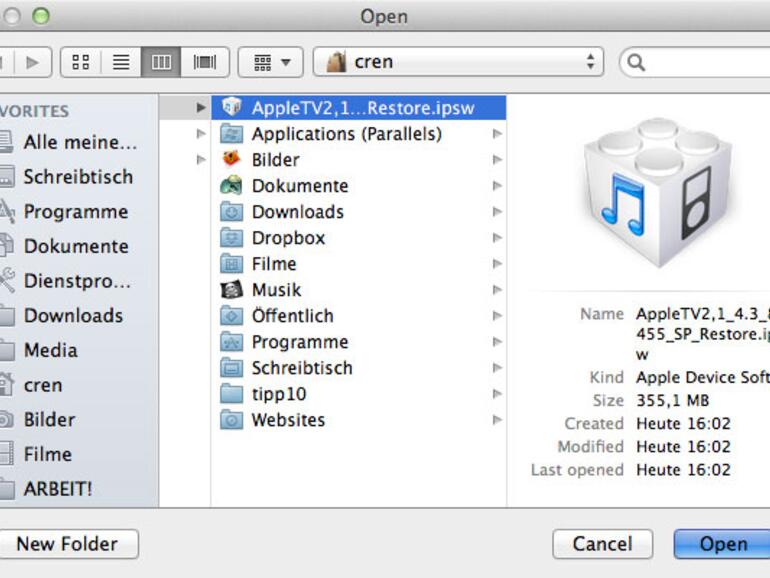Screen dimensions: 770x578
Task: Click the Musik folder icon
Action: pos(232,290)
